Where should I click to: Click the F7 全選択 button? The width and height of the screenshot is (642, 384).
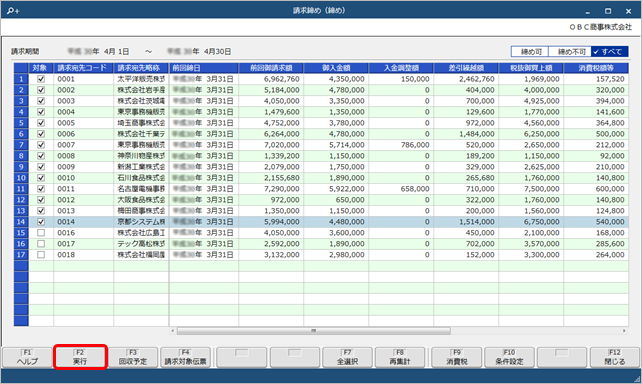click(348, 357)
